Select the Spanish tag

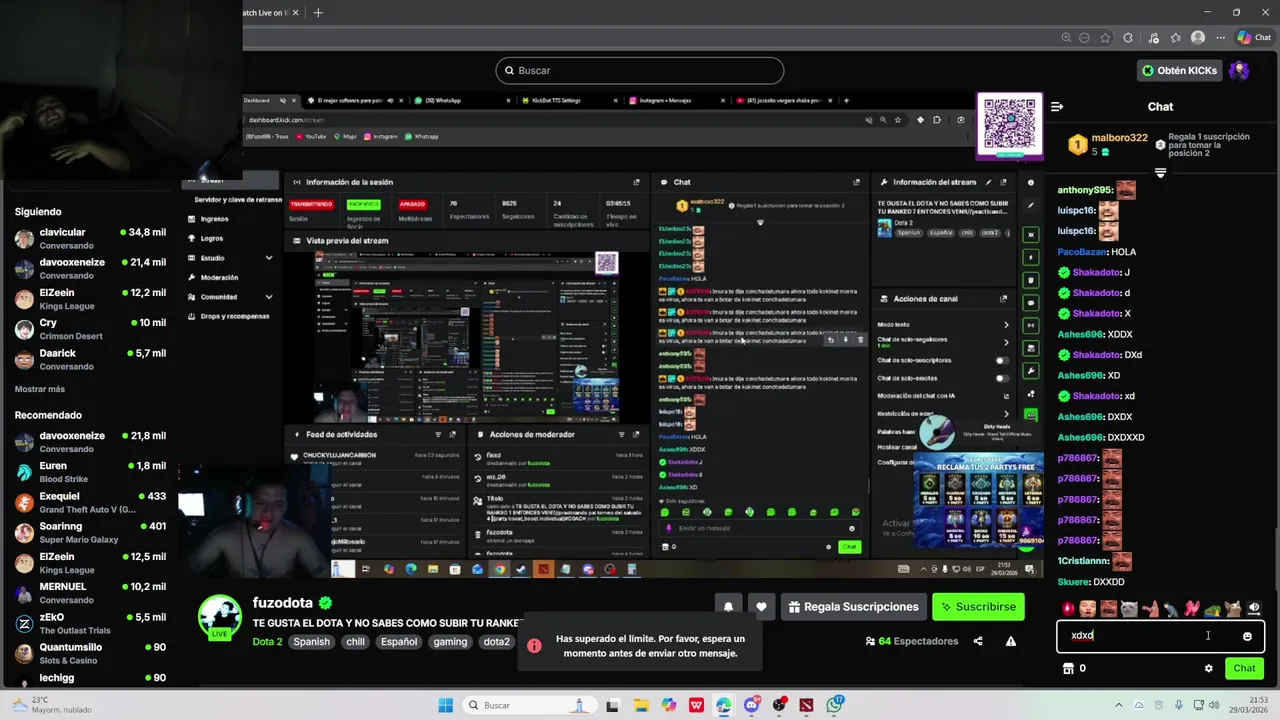coord(311,642)
